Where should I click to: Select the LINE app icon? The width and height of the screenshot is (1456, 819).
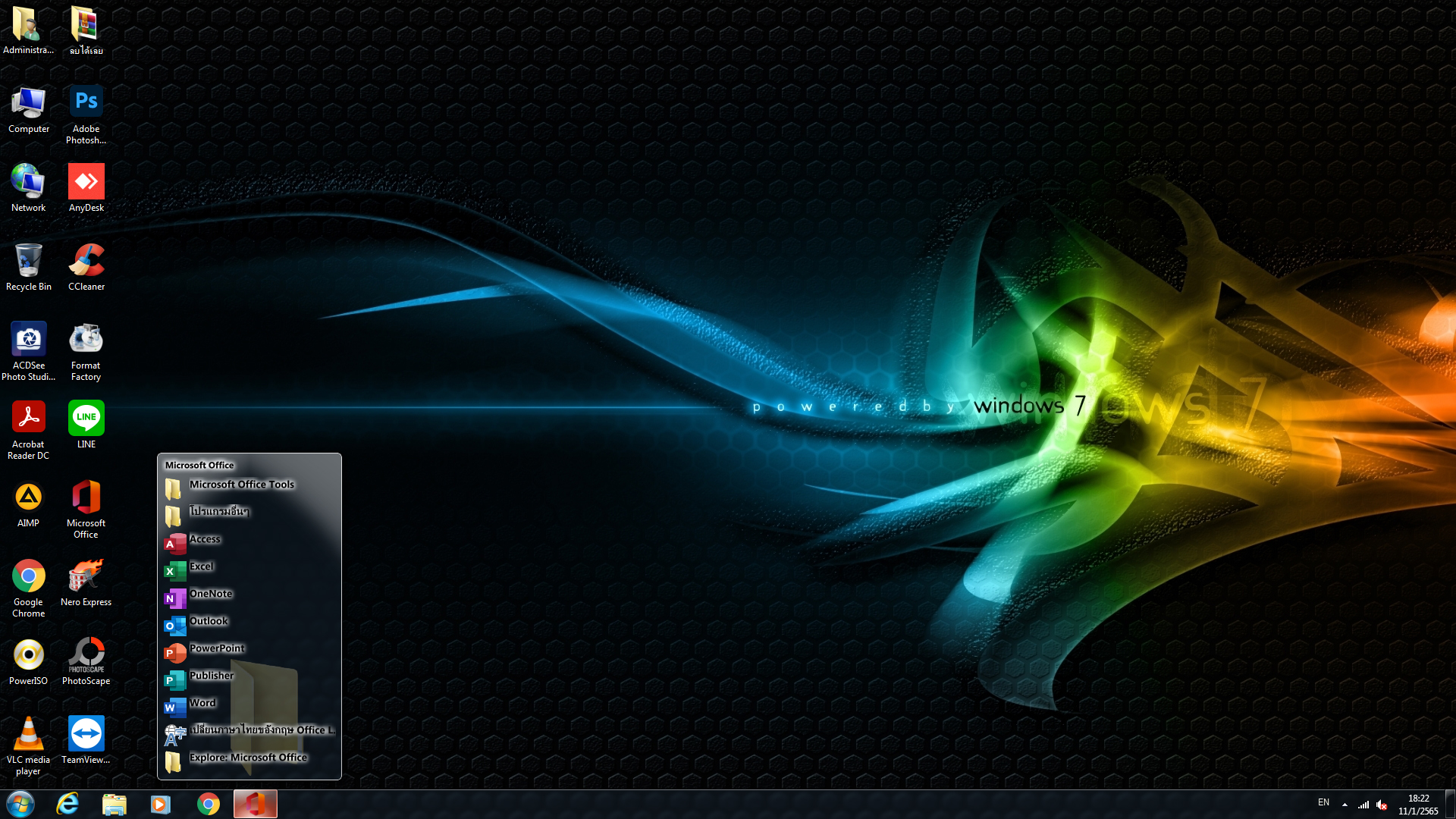(86, 425)
